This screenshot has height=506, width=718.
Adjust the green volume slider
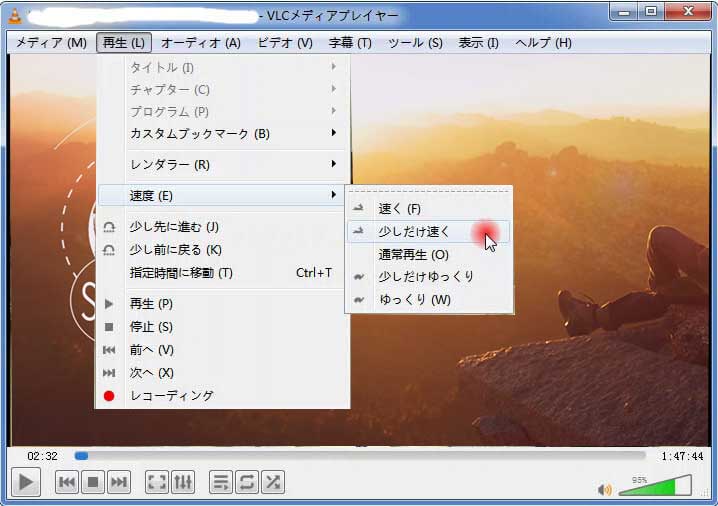point(655,485)
